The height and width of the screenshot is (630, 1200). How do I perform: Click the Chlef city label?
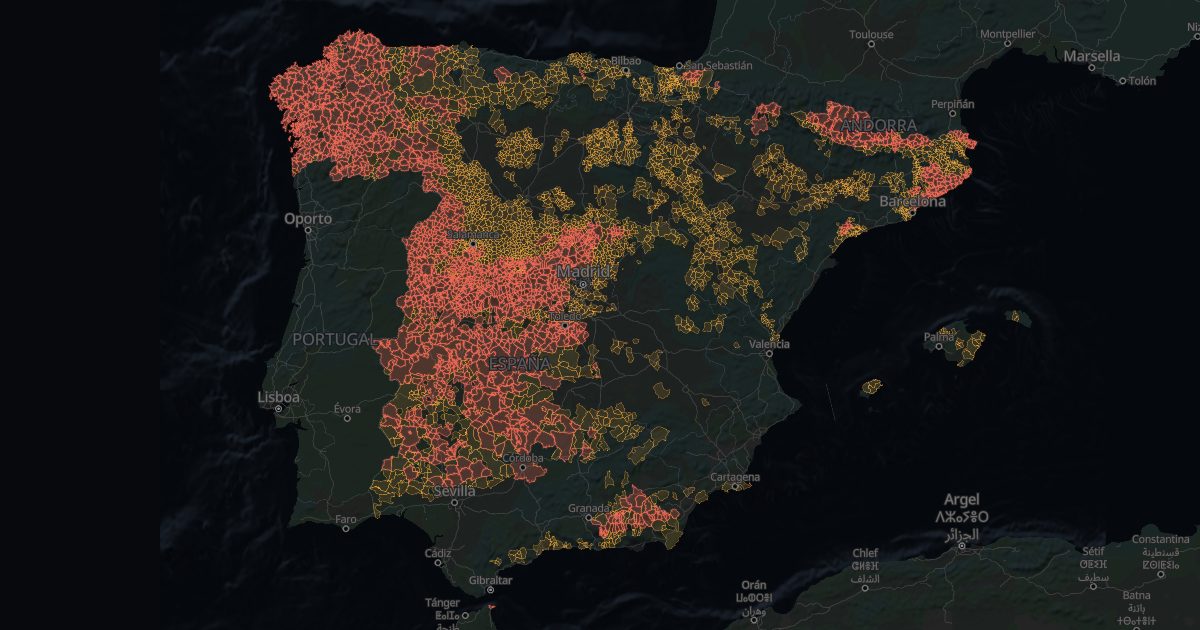pyautogui.click(x=865, y=553)
